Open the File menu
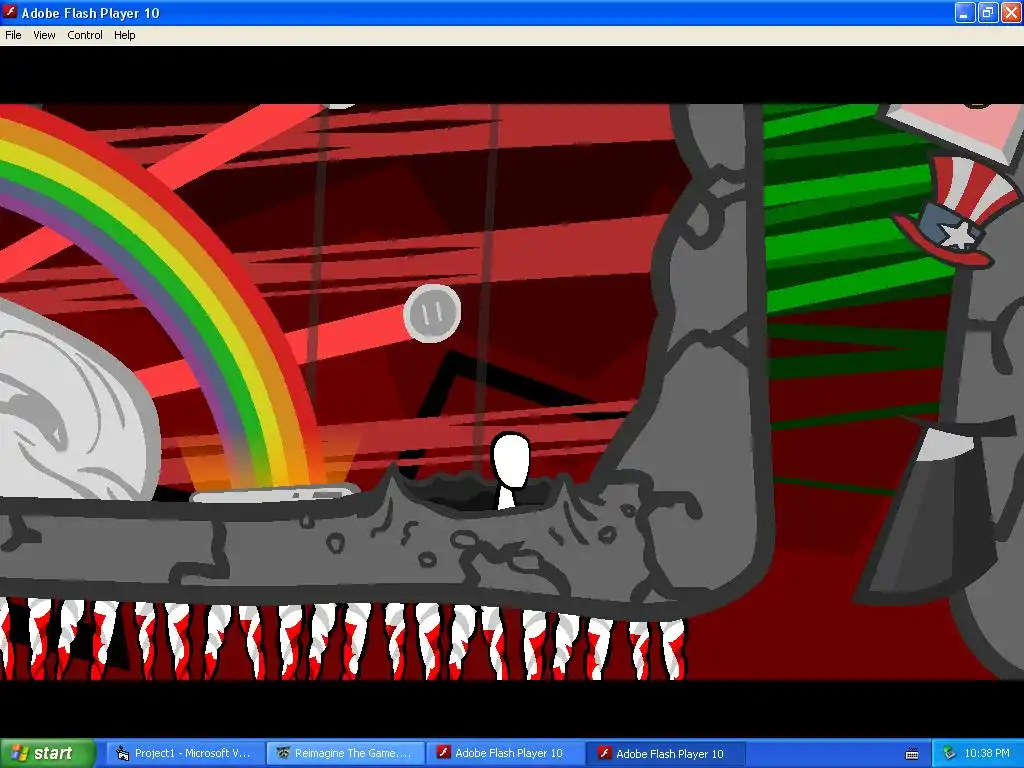Viewport: 1024px width, 768px height. (x=13, y=35)
